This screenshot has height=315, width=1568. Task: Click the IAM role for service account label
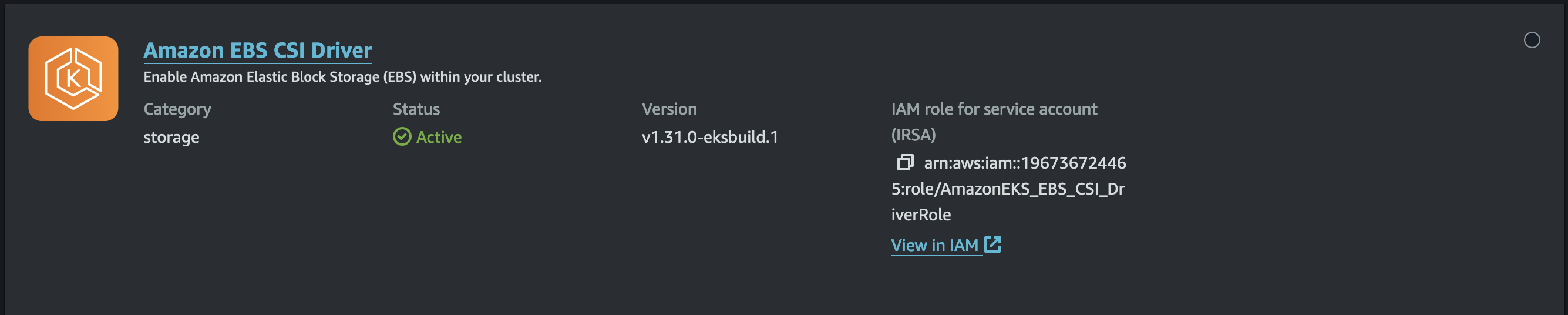[994, 109]
